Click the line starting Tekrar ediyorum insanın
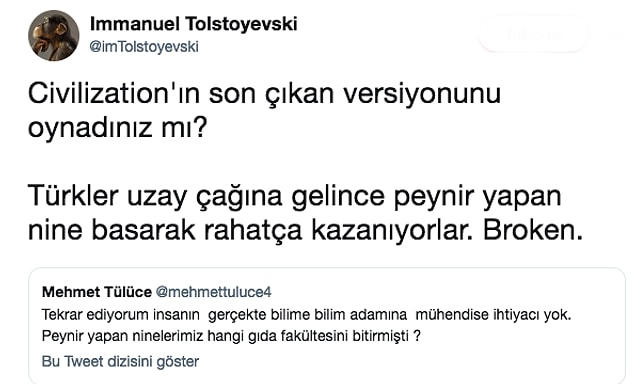635x384 pixels. point(306,315)
